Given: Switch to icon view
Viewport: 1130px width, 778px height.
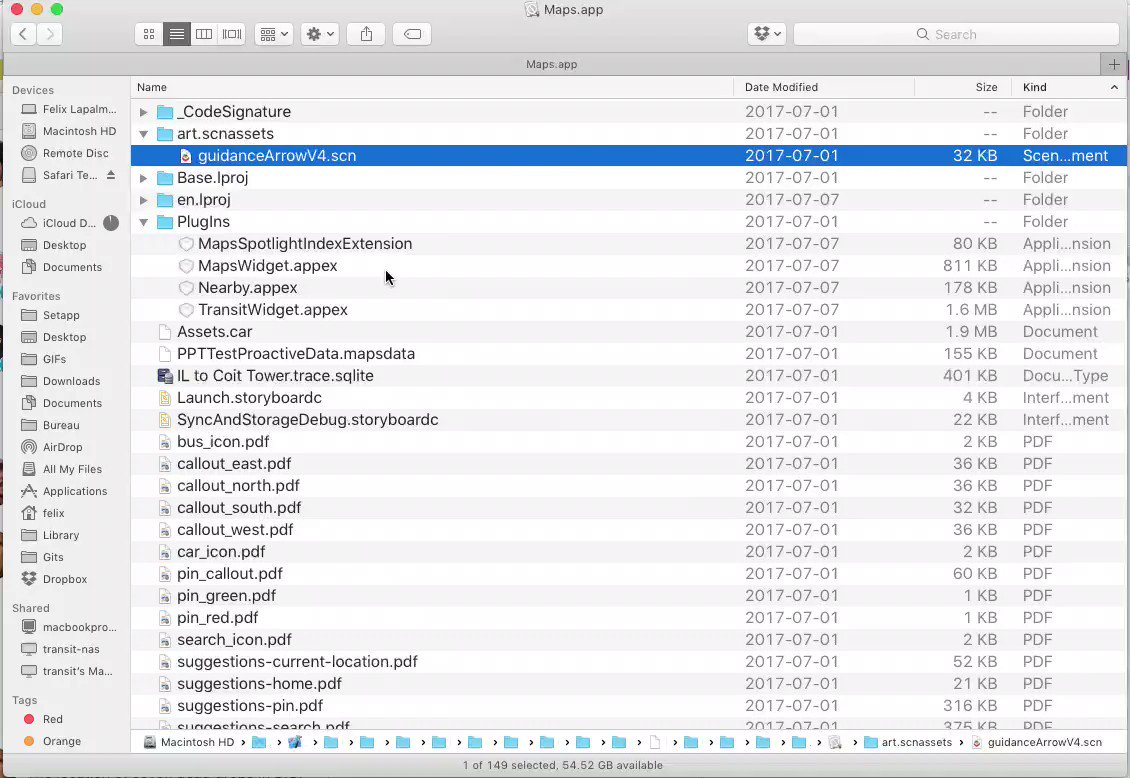Looking at the screenshot, I should pos(148,34).
